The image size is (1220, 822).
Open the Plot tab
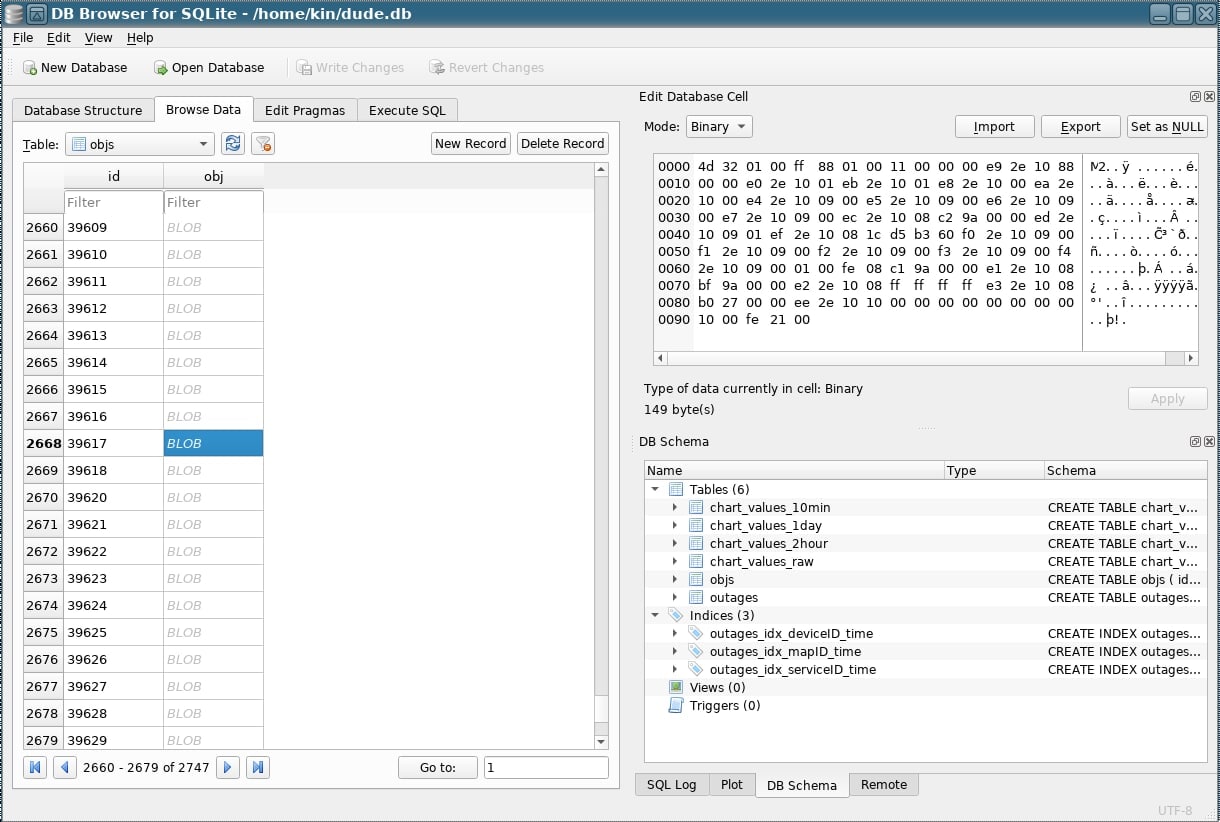(732, 785)
